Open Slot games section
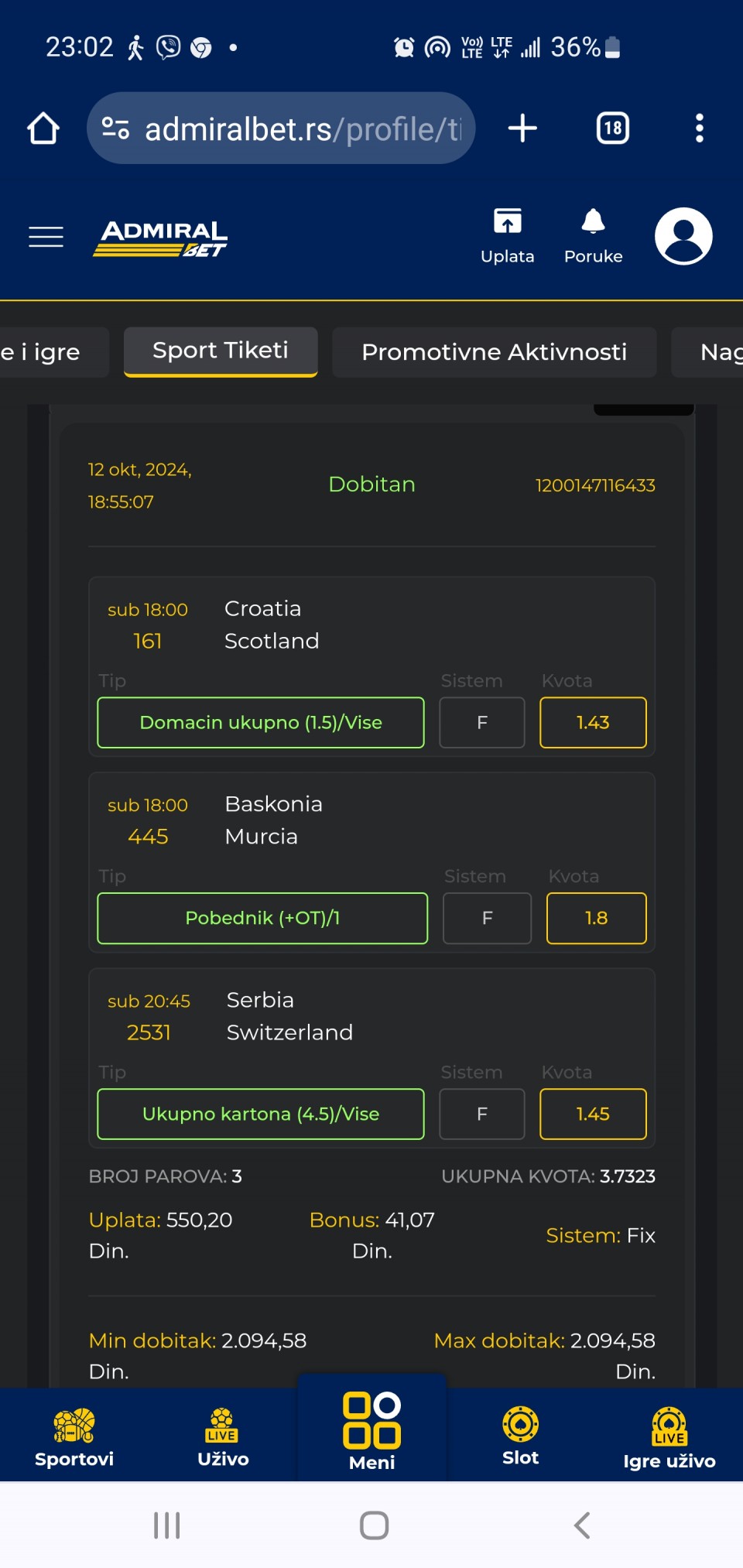Image resolution: width=743 pixels, height=1568 pixels. pyautogui.click(x=521, y=1436)
